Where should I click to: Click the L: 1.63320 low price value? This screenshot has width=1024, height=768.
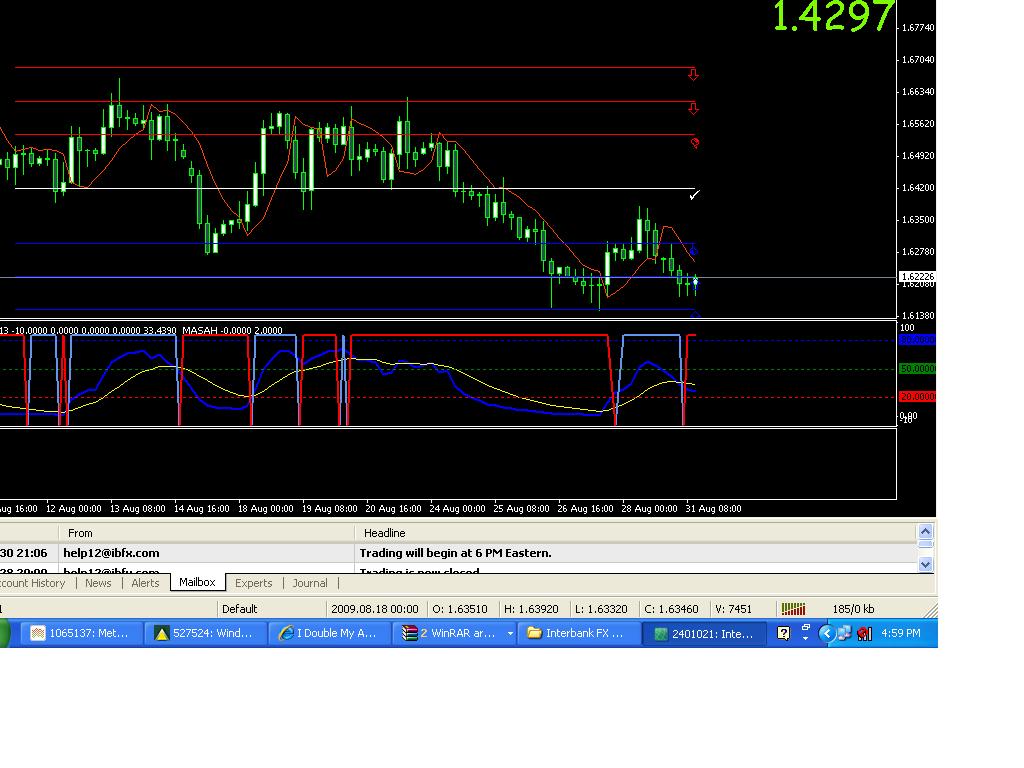coord(601,609)
